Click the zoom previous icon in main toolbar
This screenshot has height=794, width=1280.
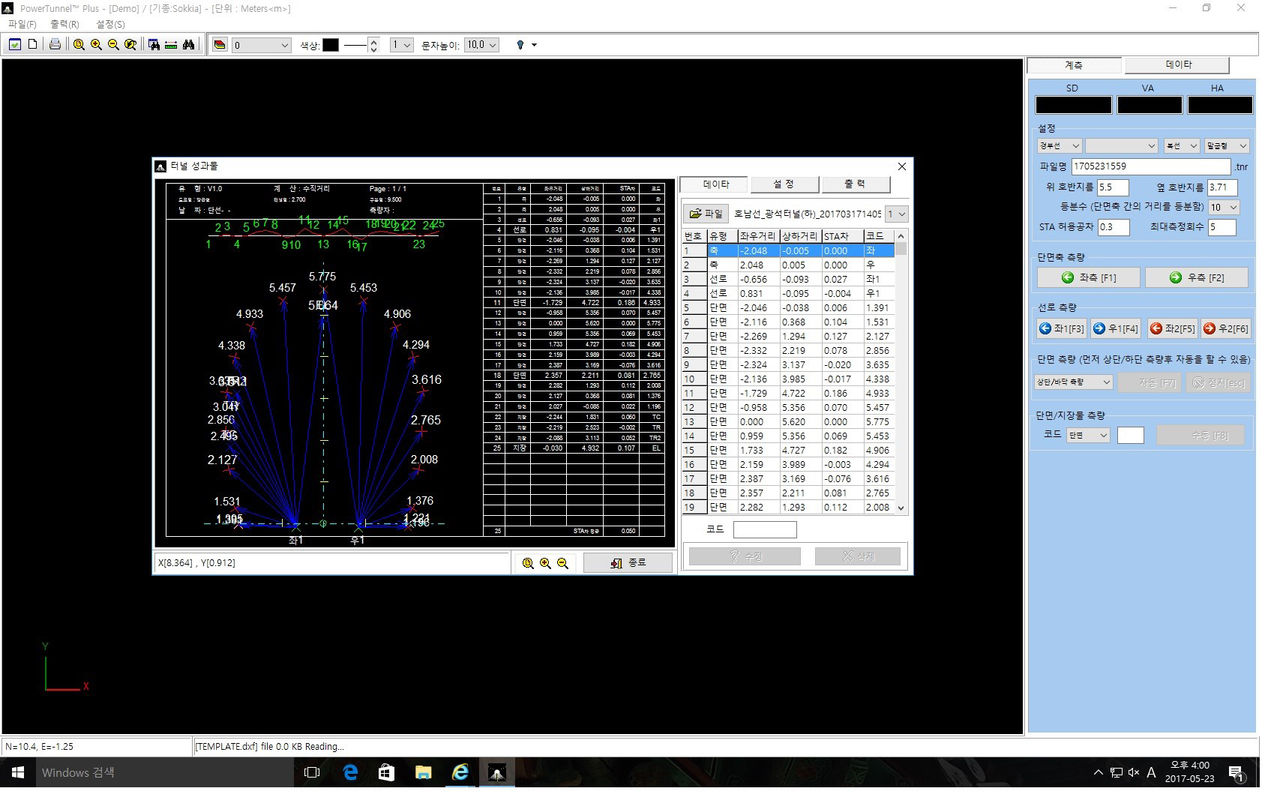(x=130, y=45)
